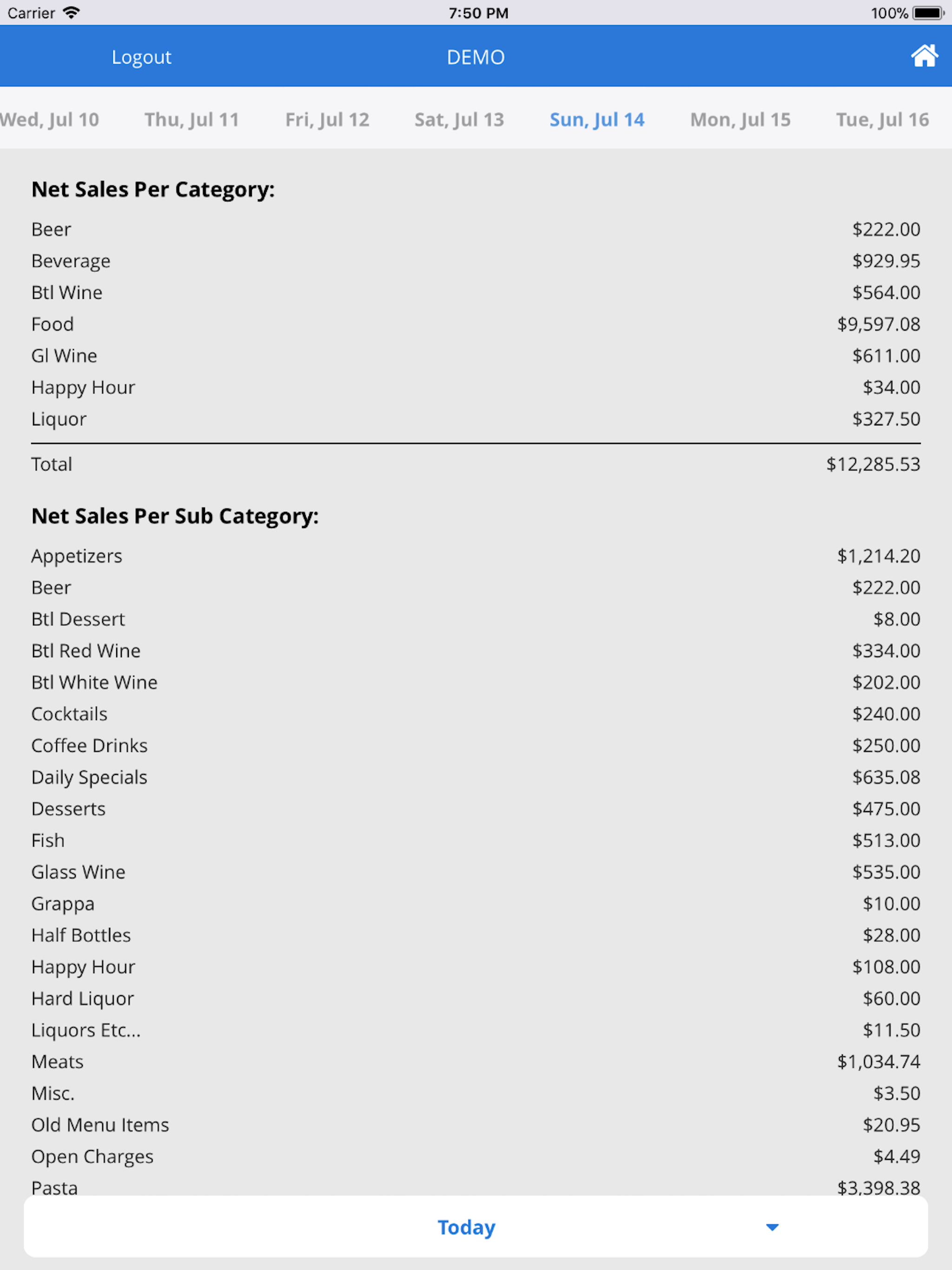Tap the dropdown arrow beside Today
Screen dimensions: 952x1270
(x=772, y=1227)
